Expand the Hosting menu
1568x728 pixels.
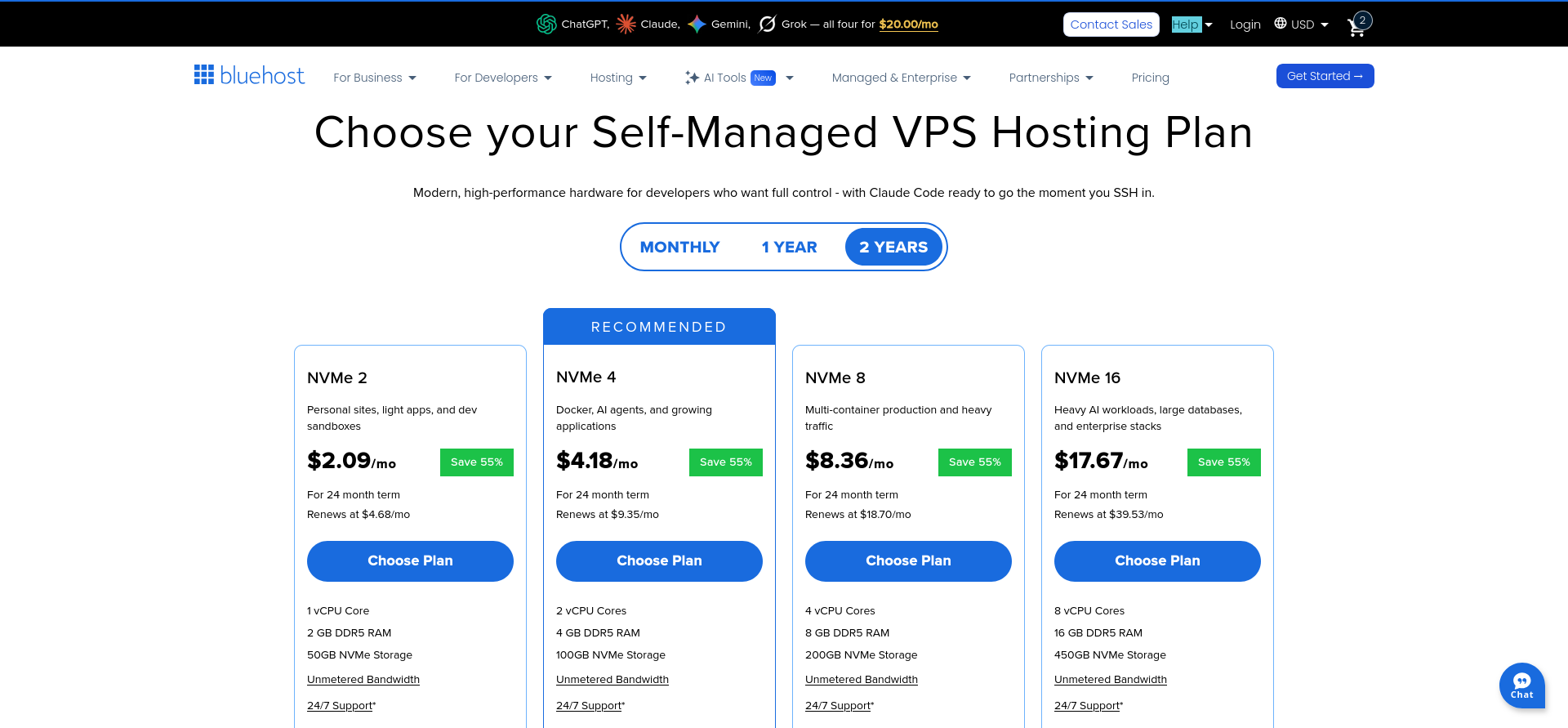(x=618, y=78)
